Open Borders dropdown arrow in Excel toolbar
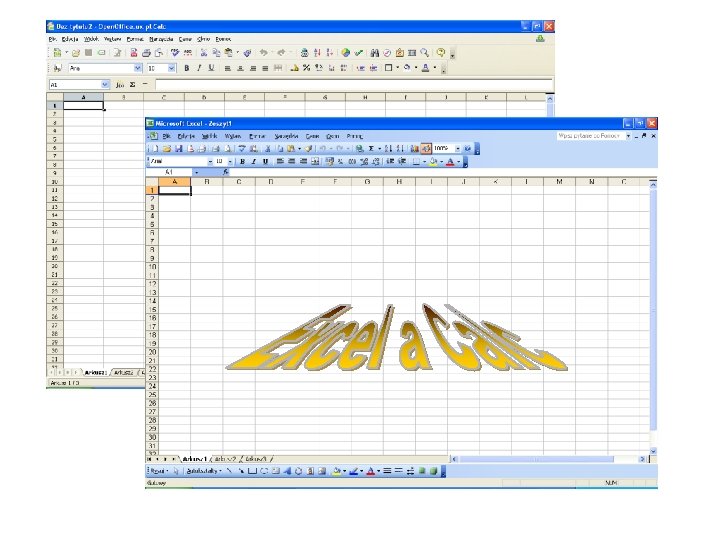The image size is (720, 540). [425, 161]
